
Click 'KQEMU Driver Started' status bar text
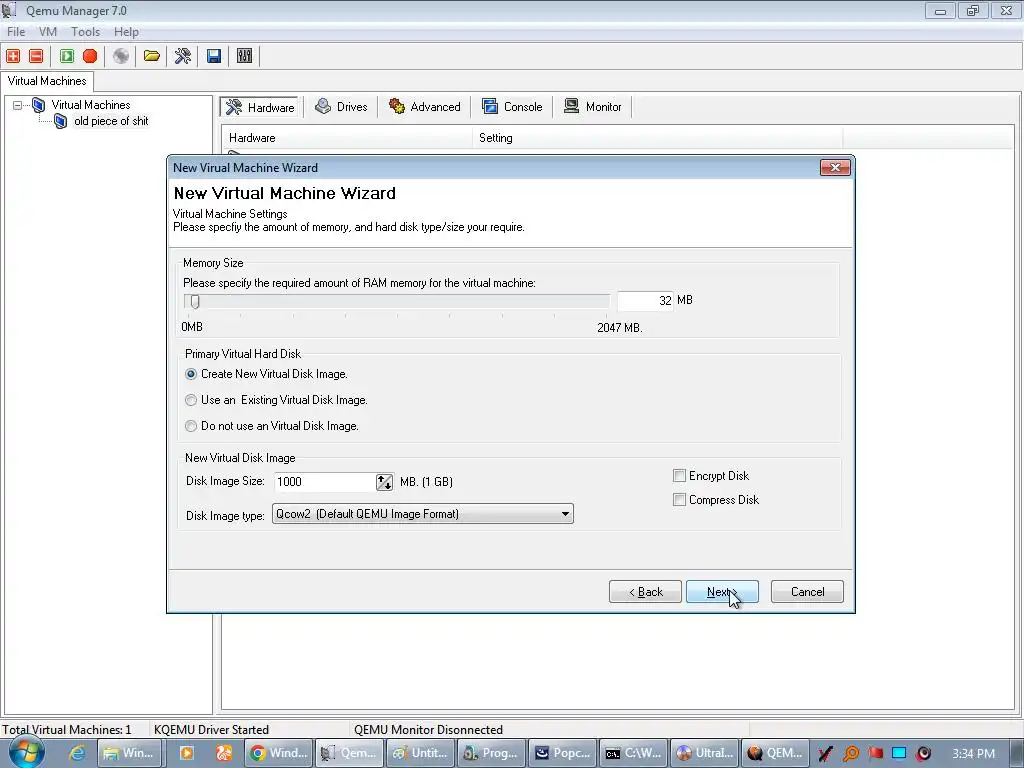pos(211,729)
